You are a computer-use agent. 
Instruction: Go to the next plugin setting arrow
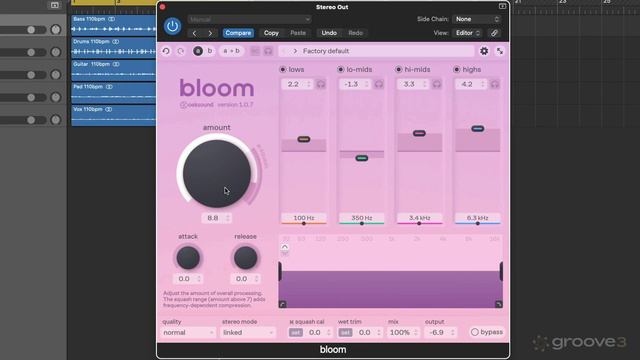point(210,33)
